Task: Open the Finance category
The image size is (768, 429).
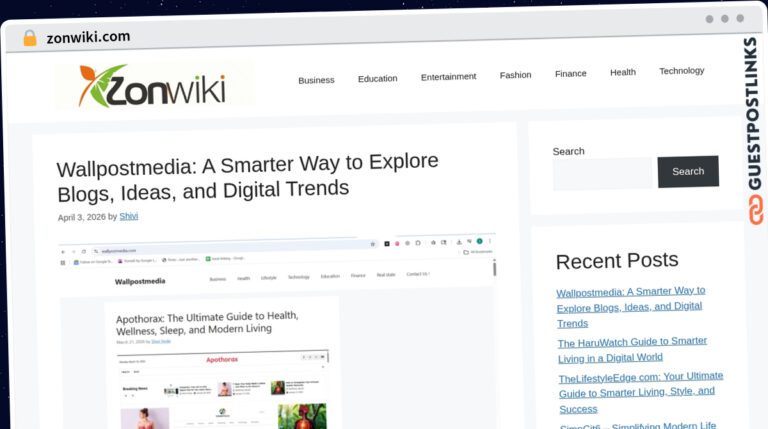Action: click(x=571, y=73)
